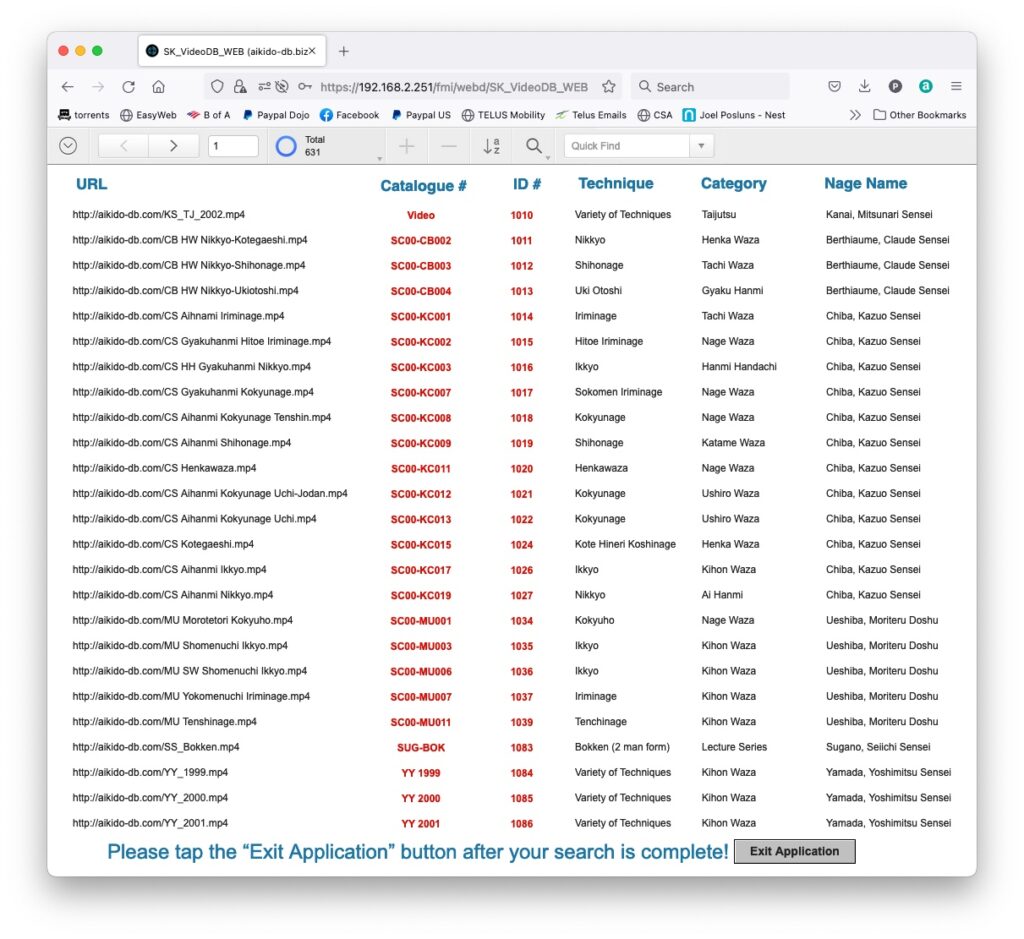Click the found set circle icon
The height and width of the screenshot is (939, 1024).
(286, 146)
